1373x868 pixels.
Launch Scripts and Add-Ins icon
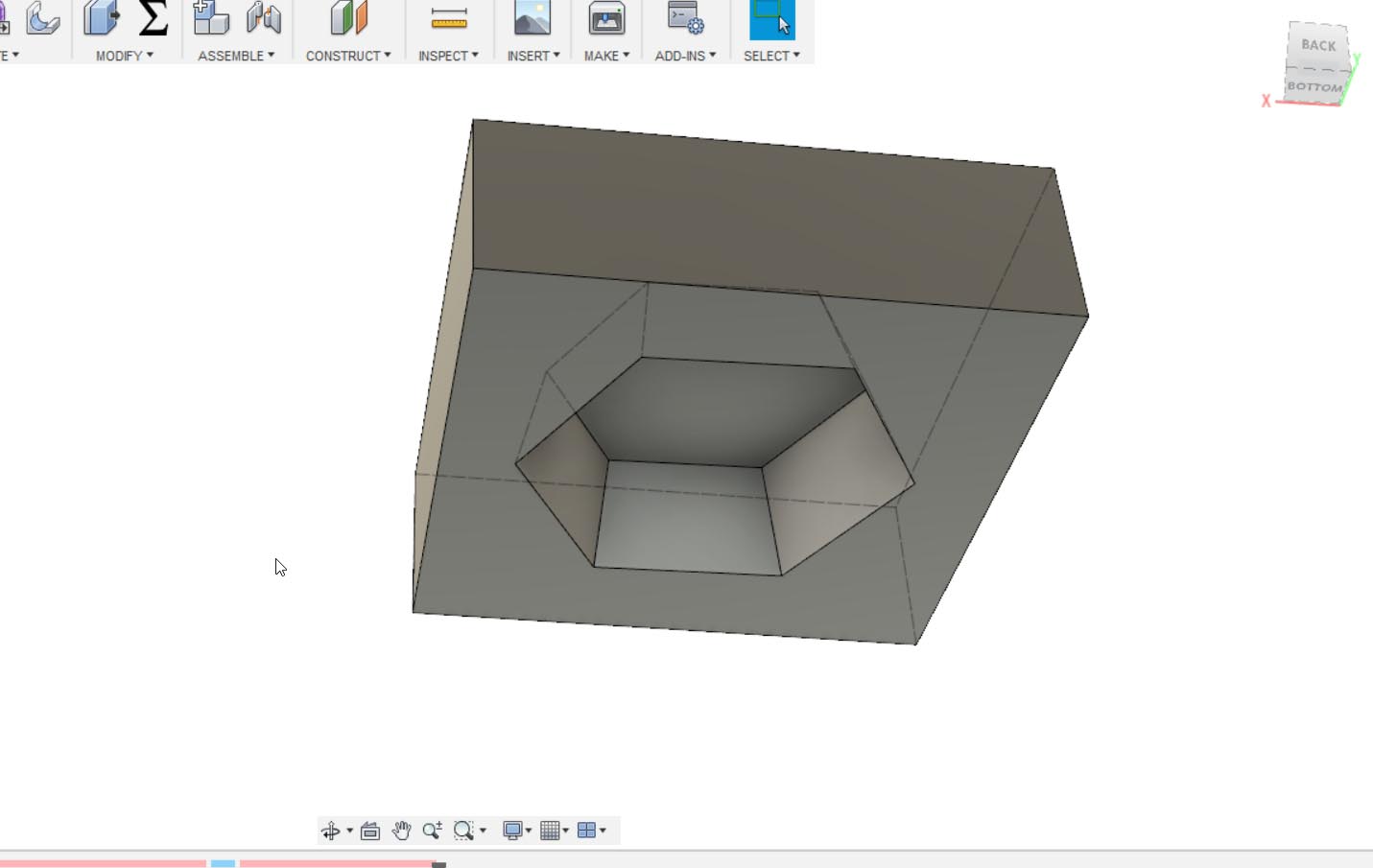pos(685,19)
